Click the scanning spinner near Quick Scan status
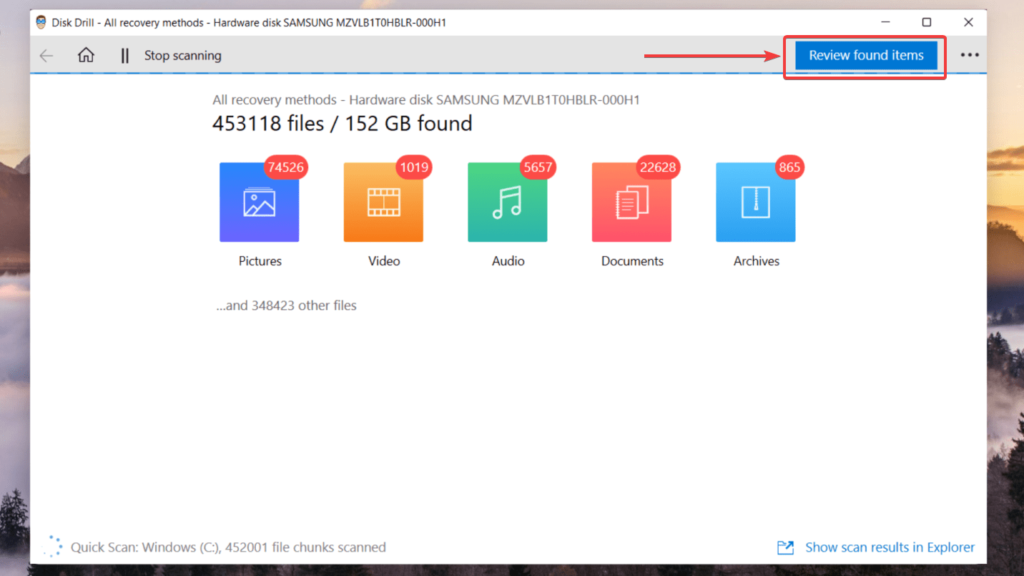 tap(50, 547)
